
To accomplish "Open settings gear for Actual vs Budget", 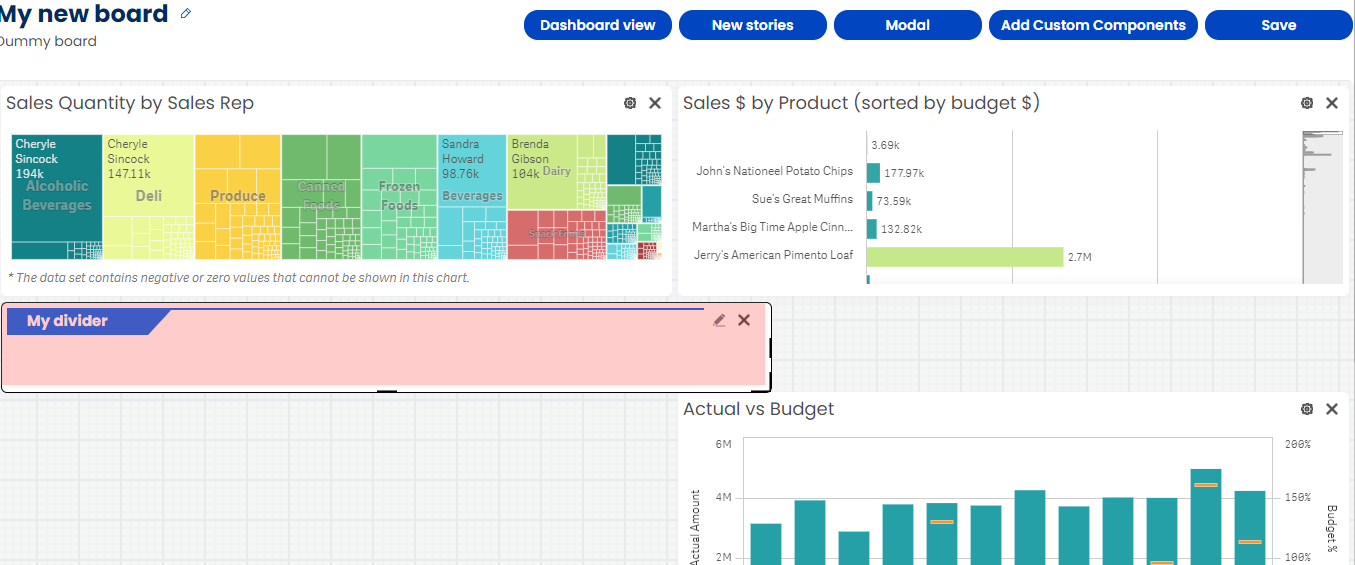I will (x=1307, y=409).
